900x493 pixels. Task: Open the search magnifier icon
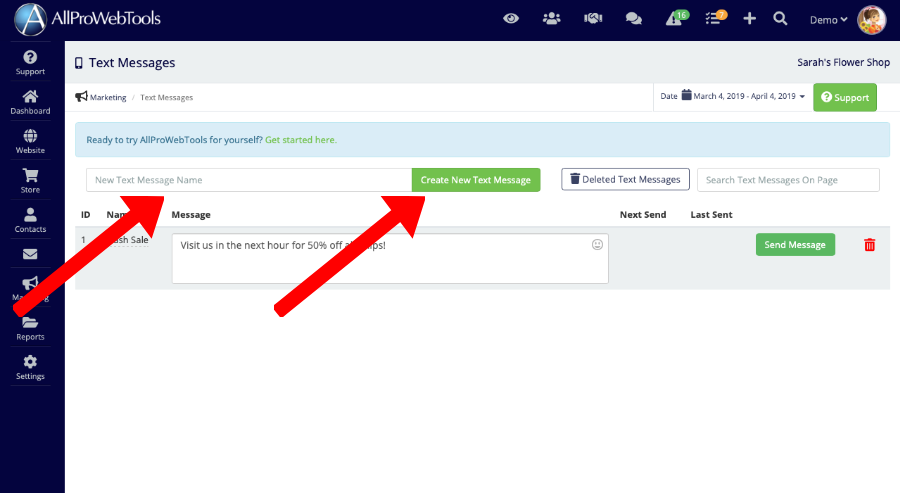pyautogui.click(x=780, y=19)
